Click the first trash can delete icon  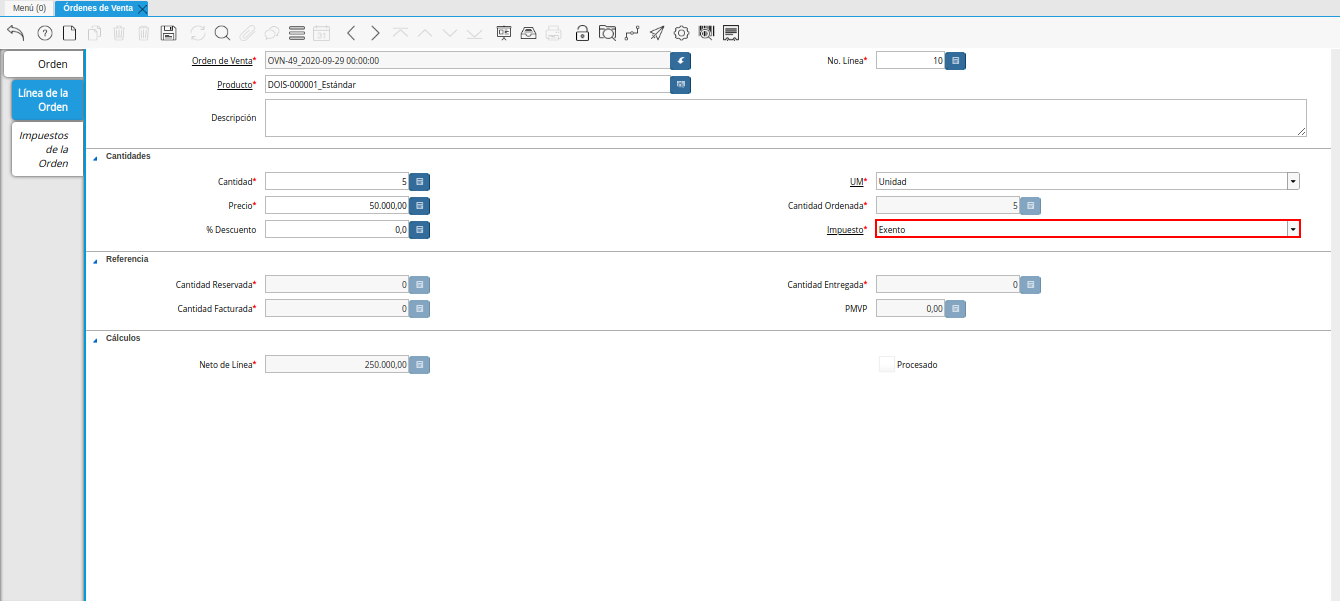(119, 33)
